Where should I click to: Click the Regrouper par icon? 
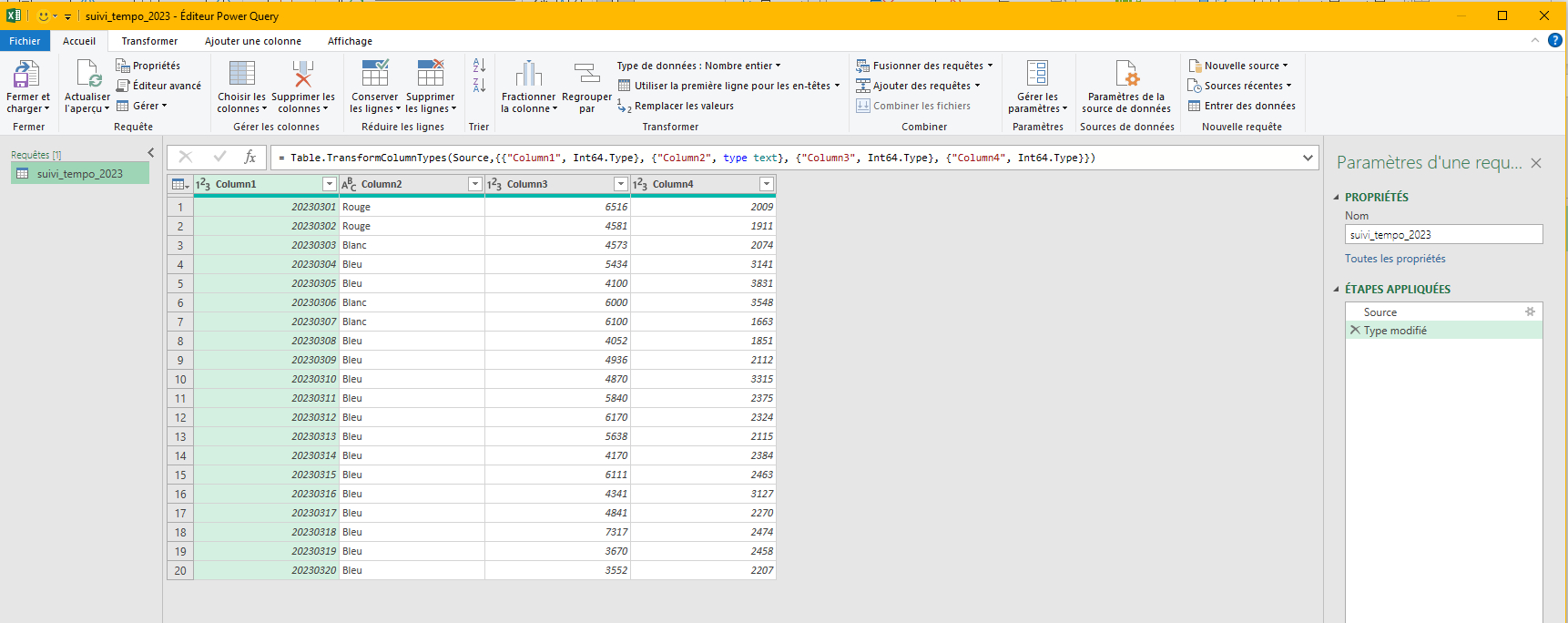click(586, 75)
